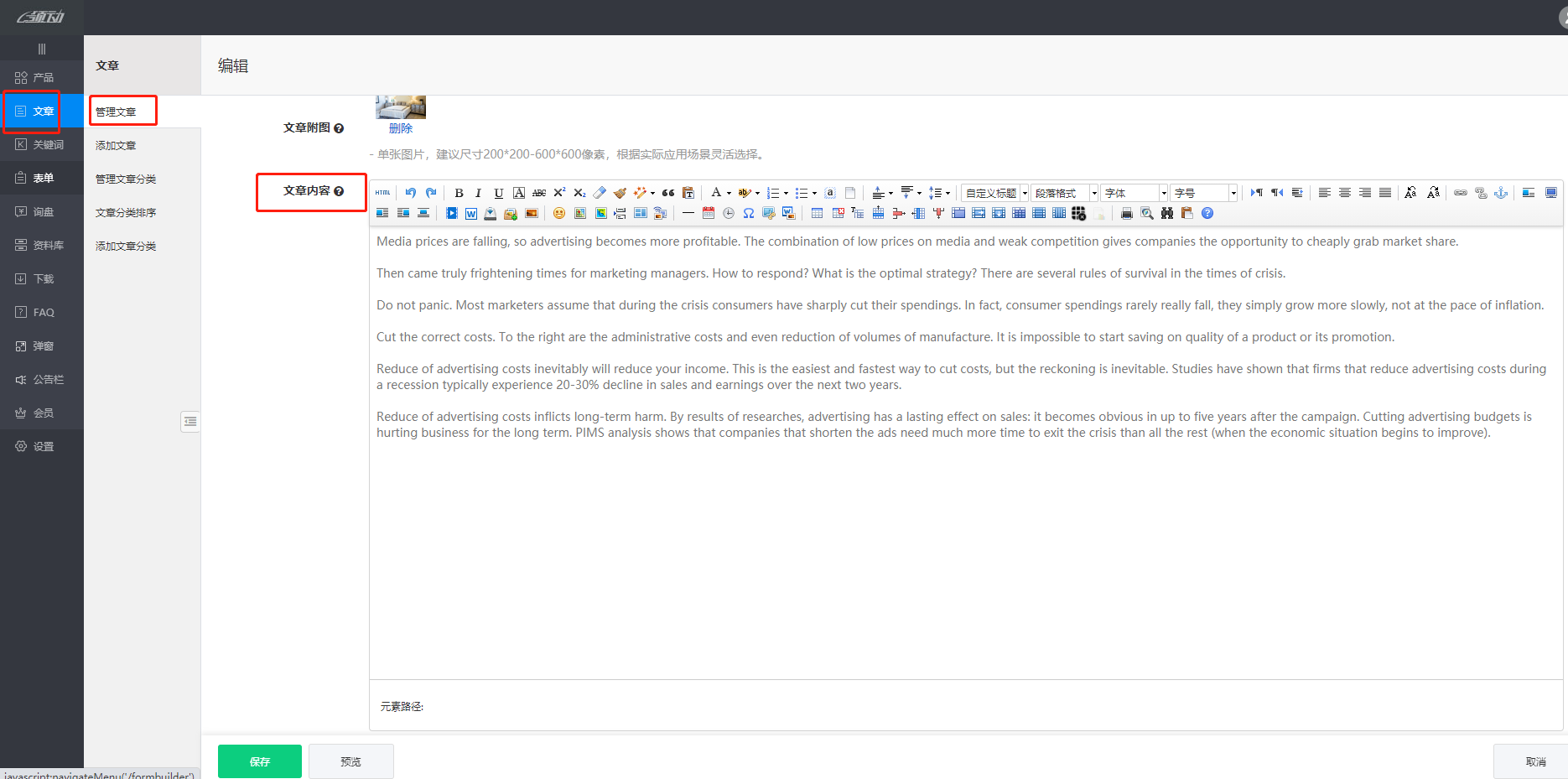The height and width of the screenshot is (779, 1568).
Task: Open find and replace binoculars icon
Action: point(1167,214)
